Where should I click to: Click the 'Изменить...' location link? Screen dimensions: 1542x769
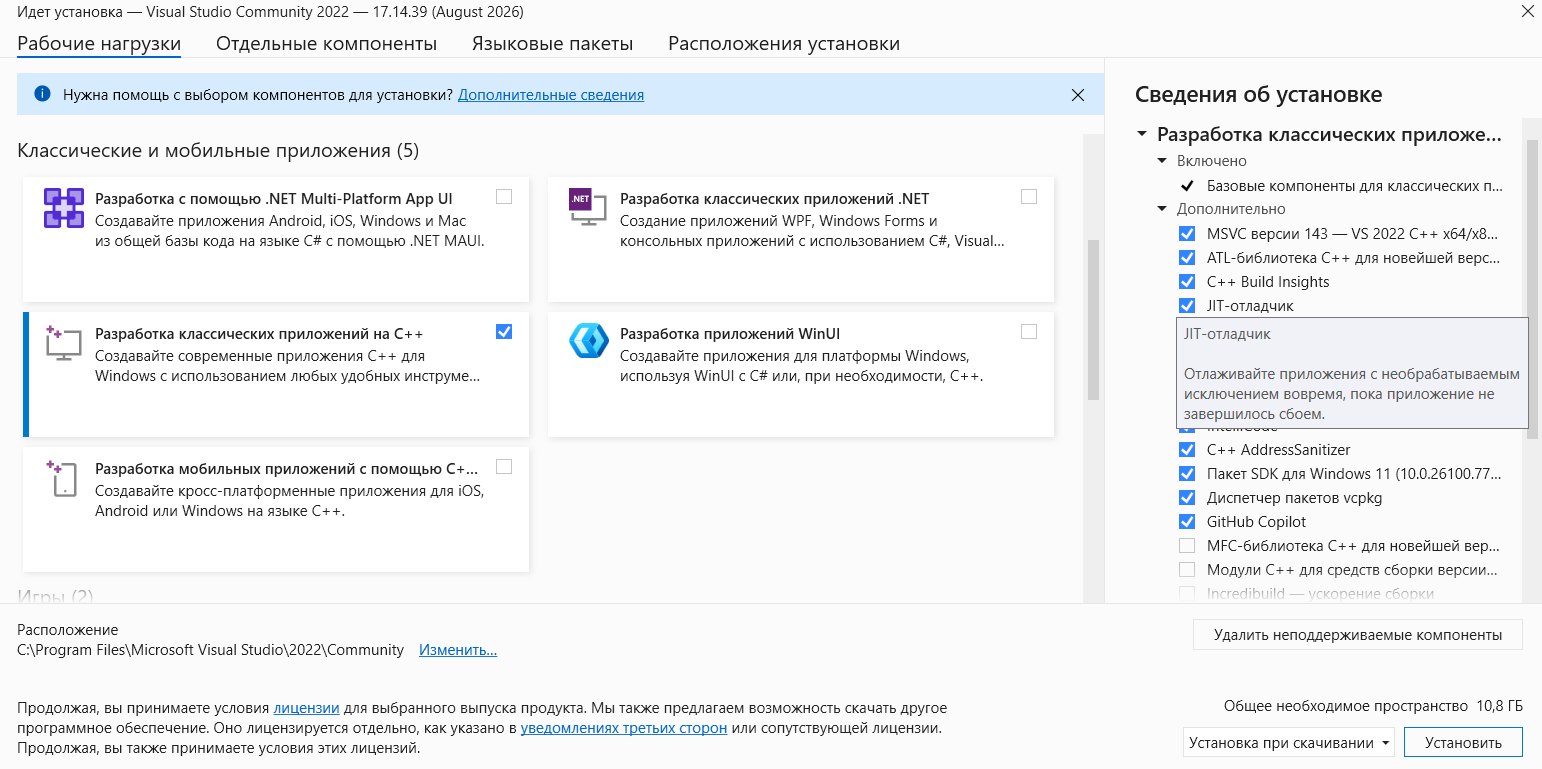coord(458,650)
